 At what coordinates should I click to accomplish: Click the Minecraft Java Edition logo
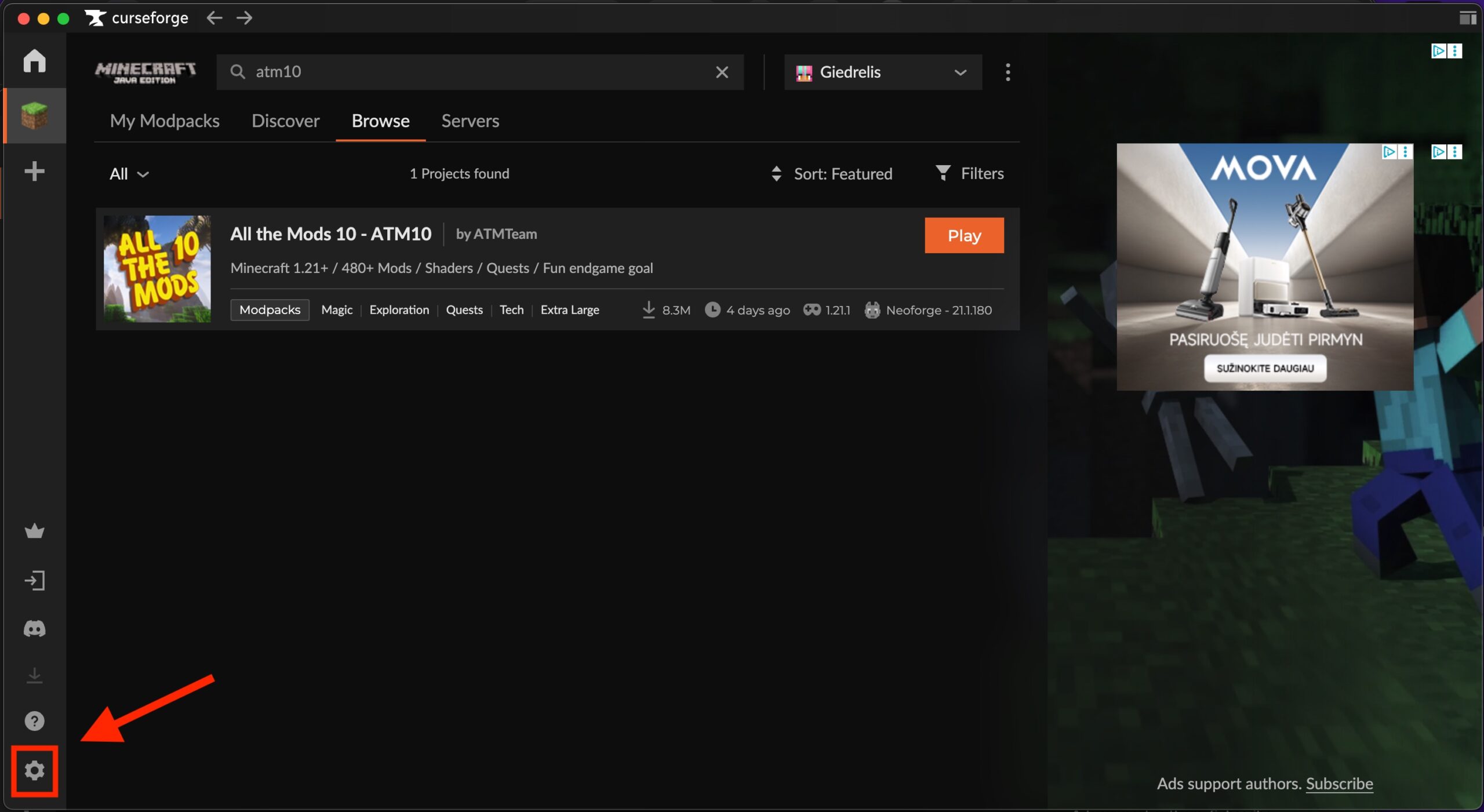point(146,72)
